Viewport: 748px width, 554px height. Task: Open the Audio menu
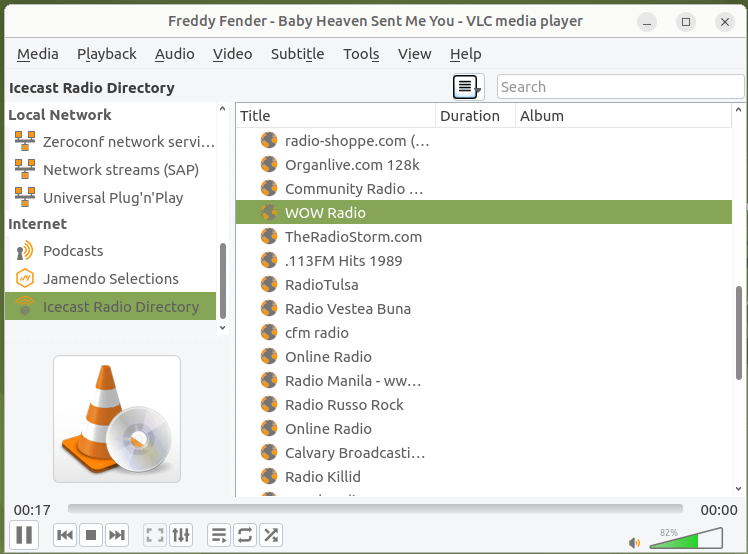tap(175, 54)
